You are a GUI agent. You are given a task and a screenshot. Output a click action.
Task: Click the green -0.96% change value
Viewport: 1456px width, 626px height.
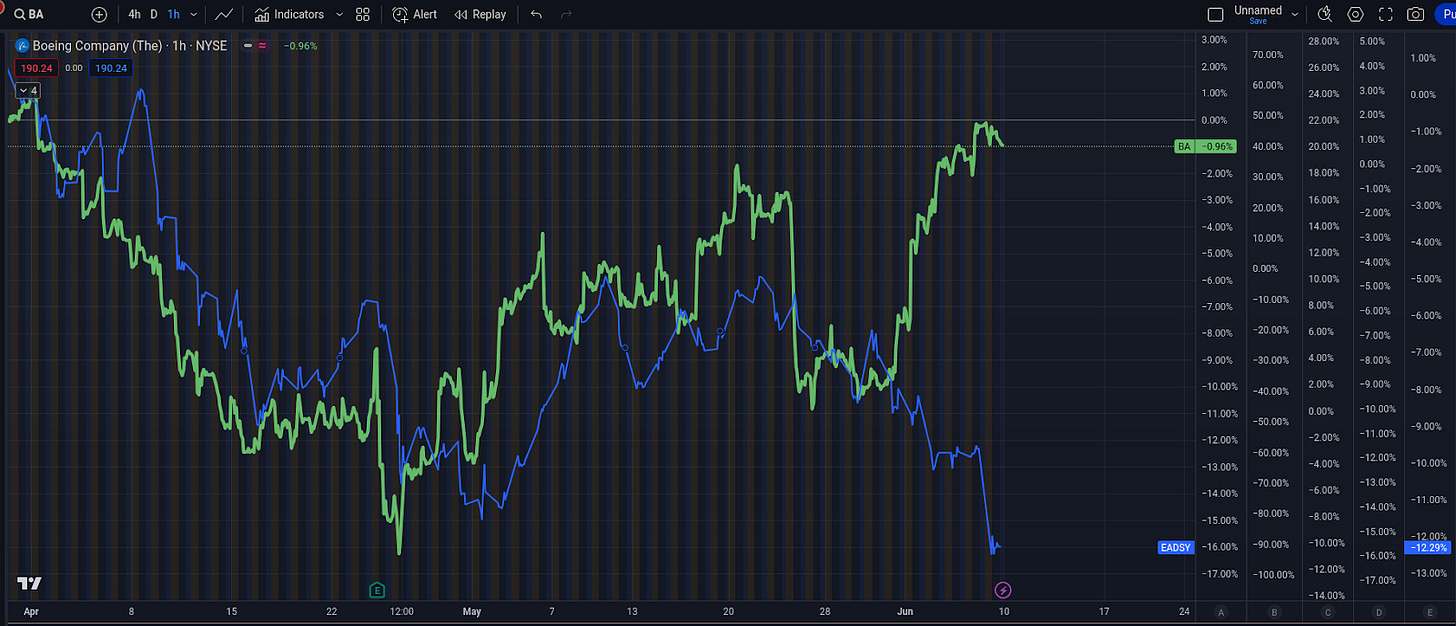300,45
